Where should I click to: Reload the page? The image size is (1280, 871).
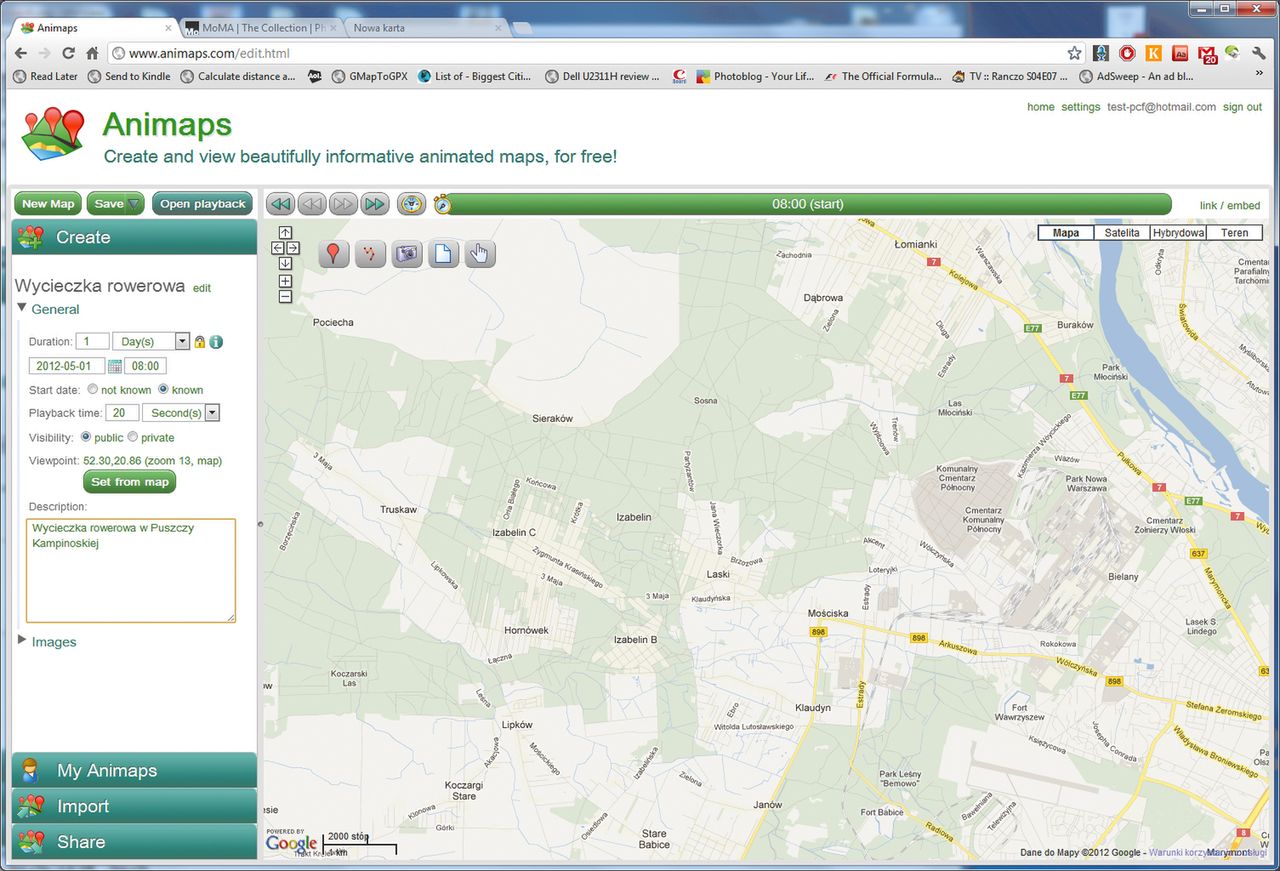68,53
